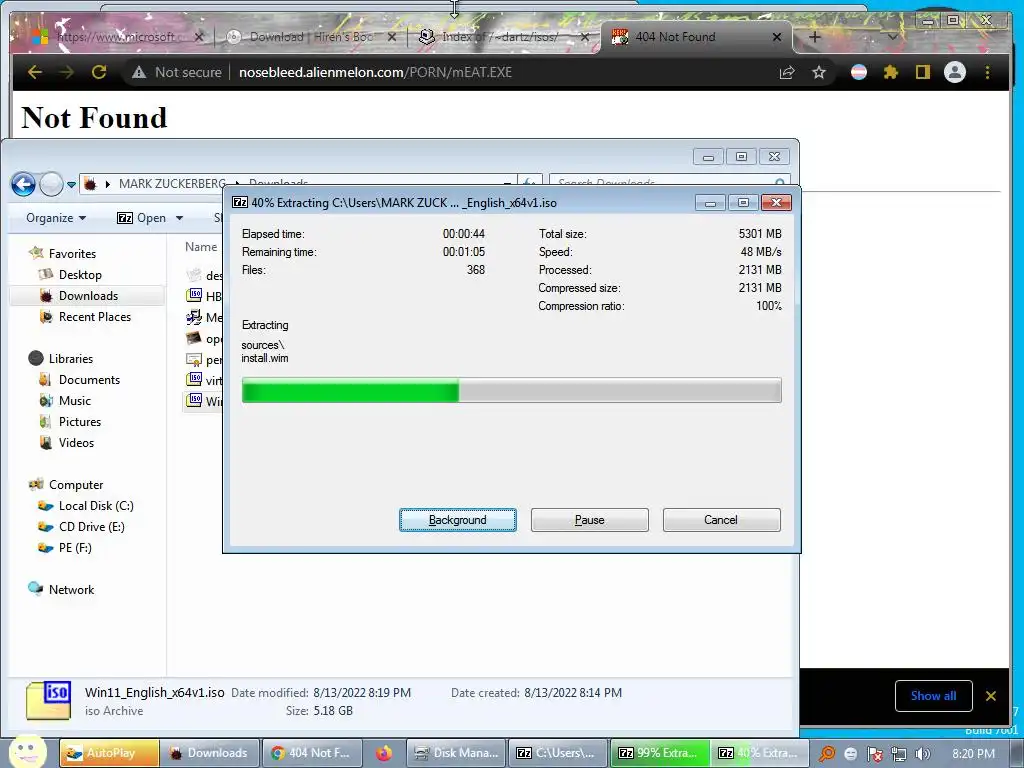Switch to Index of /~dartz/isos/ tab
The width and height of the screenshot is (1024, 768).
click(503, 37)
